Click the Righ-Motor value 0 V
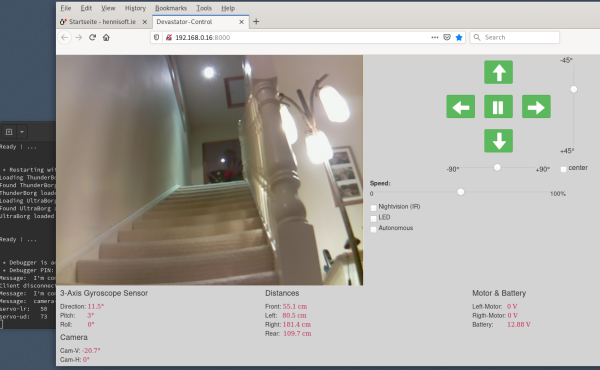This screenshot has height=370, width=600. tap(513, 316)
